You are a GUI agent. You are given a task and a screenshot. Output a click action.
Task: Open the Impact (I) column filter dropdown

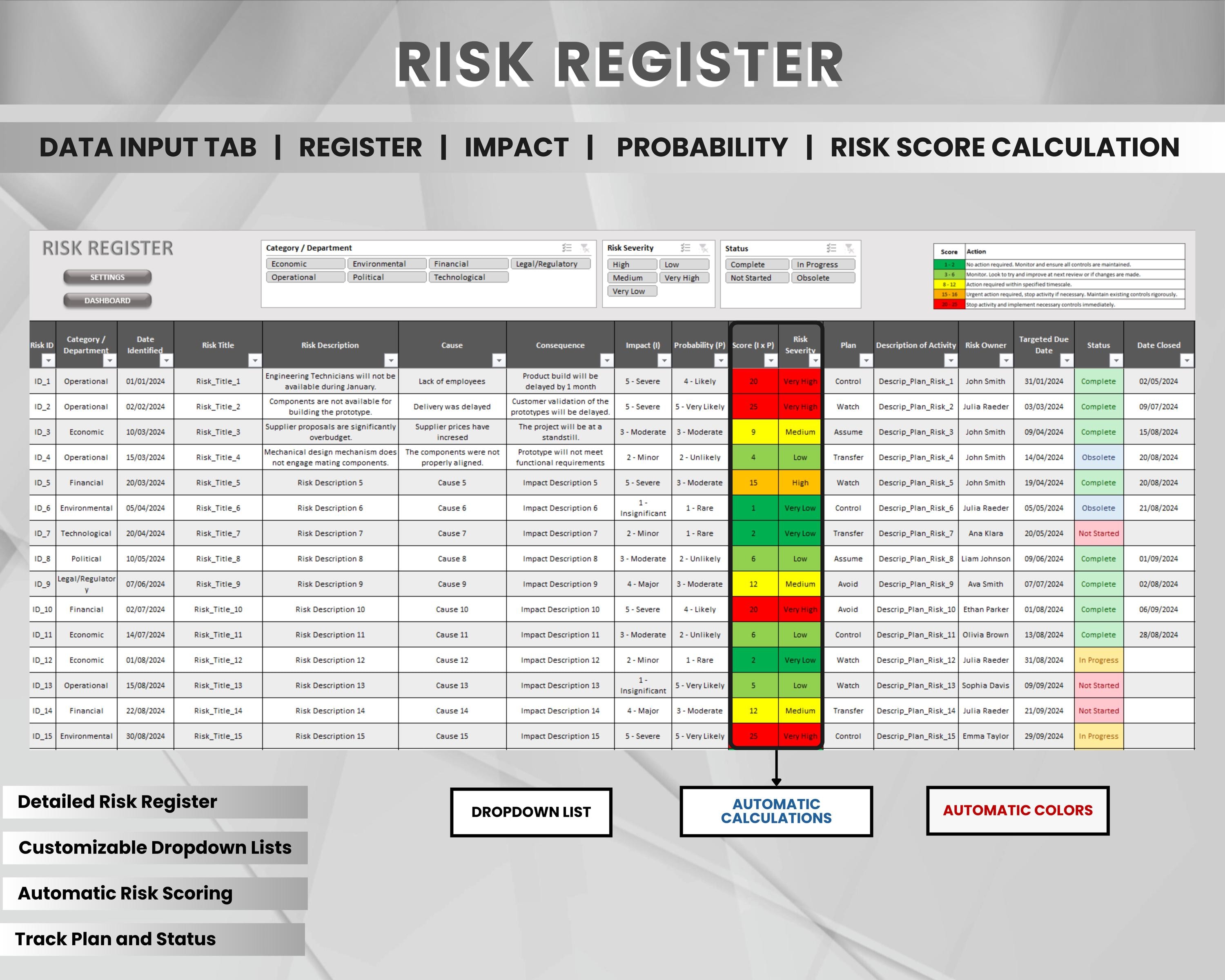pyautogui.click(x=665, y=360)
